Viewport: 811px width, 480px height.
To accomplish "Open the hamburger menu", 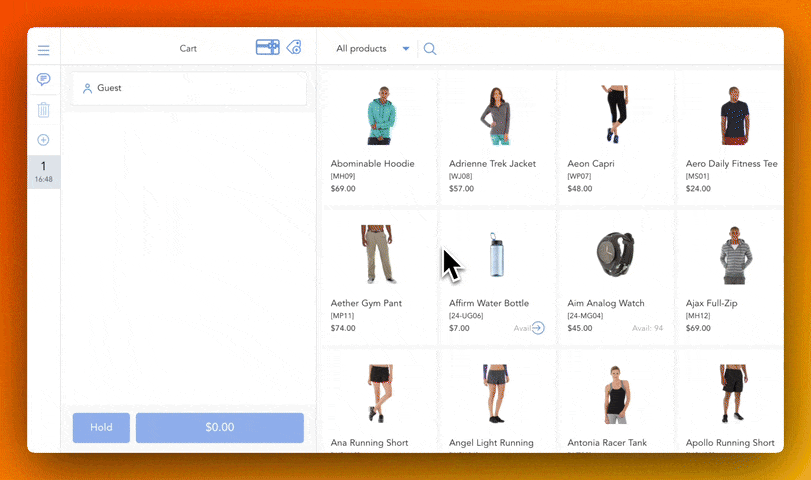I will [43, 50].
